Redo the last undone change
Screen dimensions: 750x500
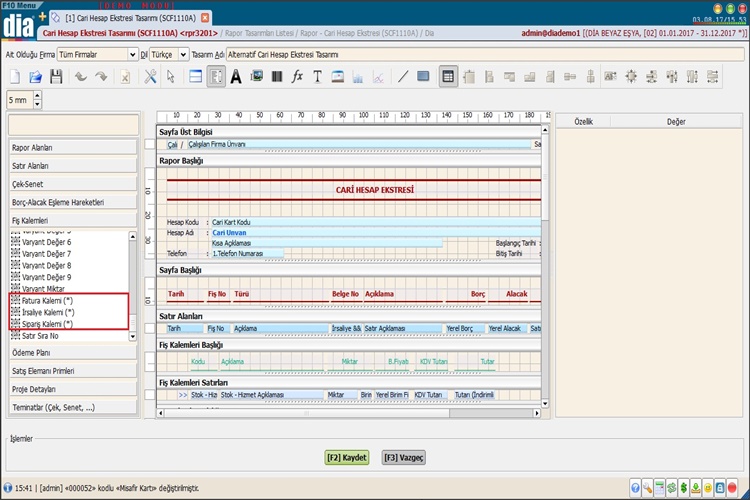101,77
